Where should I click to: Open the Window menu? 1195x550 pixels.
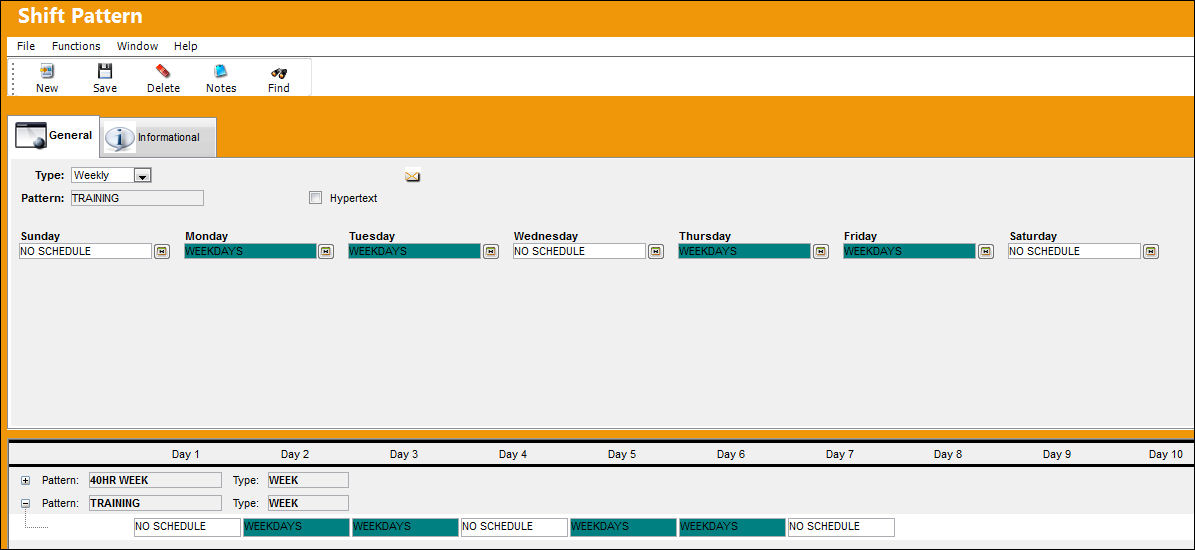click(137, 46)
